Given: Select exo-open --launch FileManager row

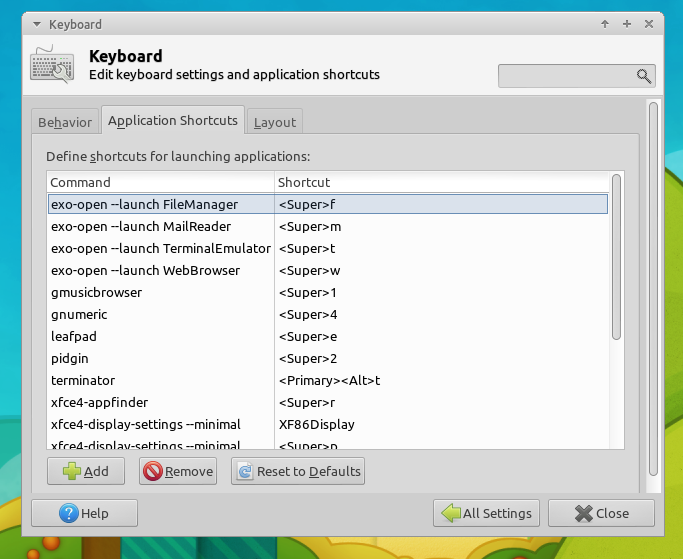Looking at the screenshot, I should coord(328,204).
